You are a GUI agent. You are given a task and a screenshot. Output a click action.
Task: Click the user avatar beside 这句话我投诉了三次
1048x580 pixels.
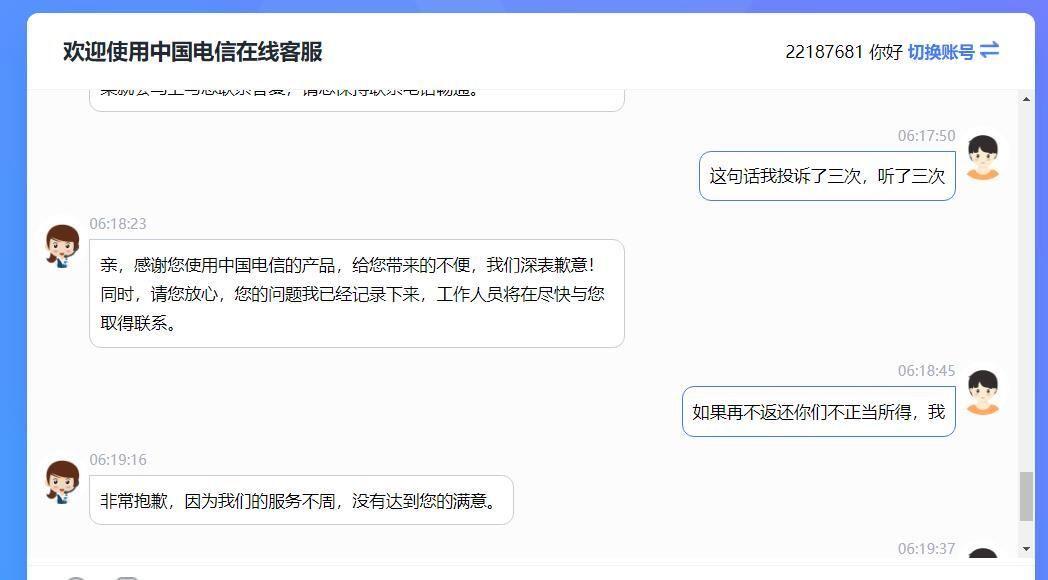click(982, 158)
